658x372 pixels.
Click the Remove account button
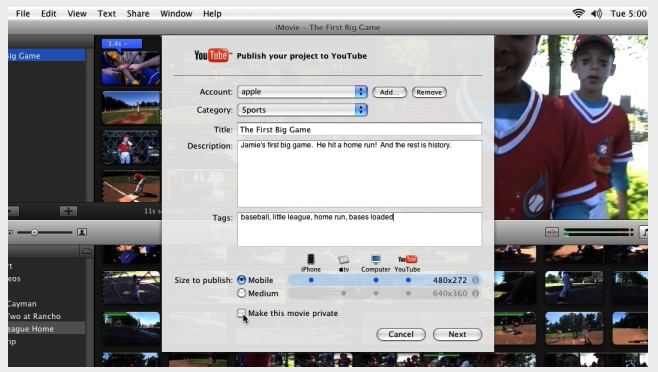click(x=429, y=92)
